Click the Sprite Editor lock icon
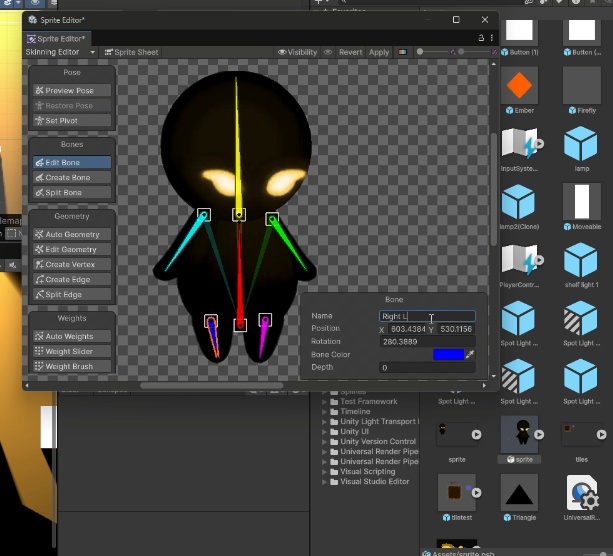Screen dimensions: 613x556 [x=481, y=38]
